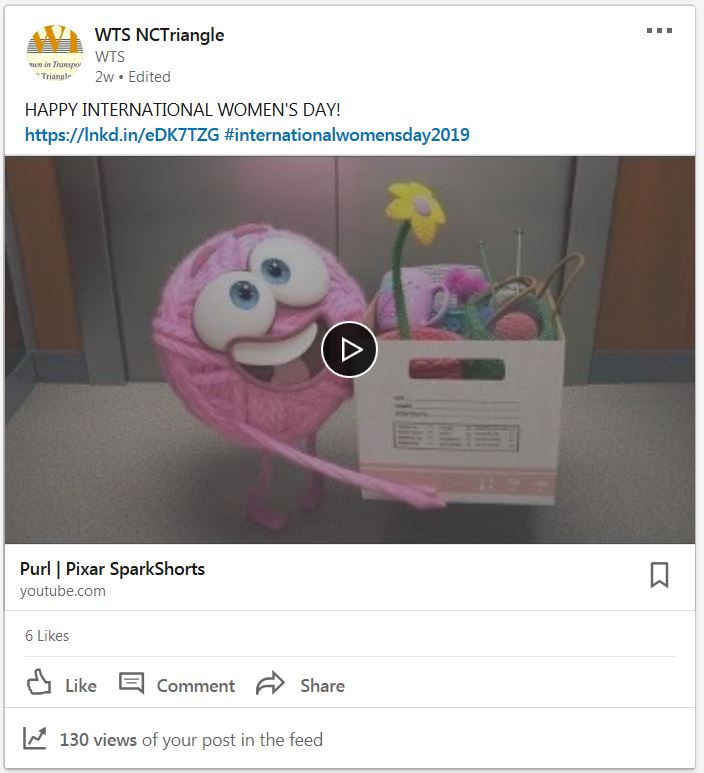Click the Comment text label
The height and width of the screenshot is (773, 704).
point(196,686)
